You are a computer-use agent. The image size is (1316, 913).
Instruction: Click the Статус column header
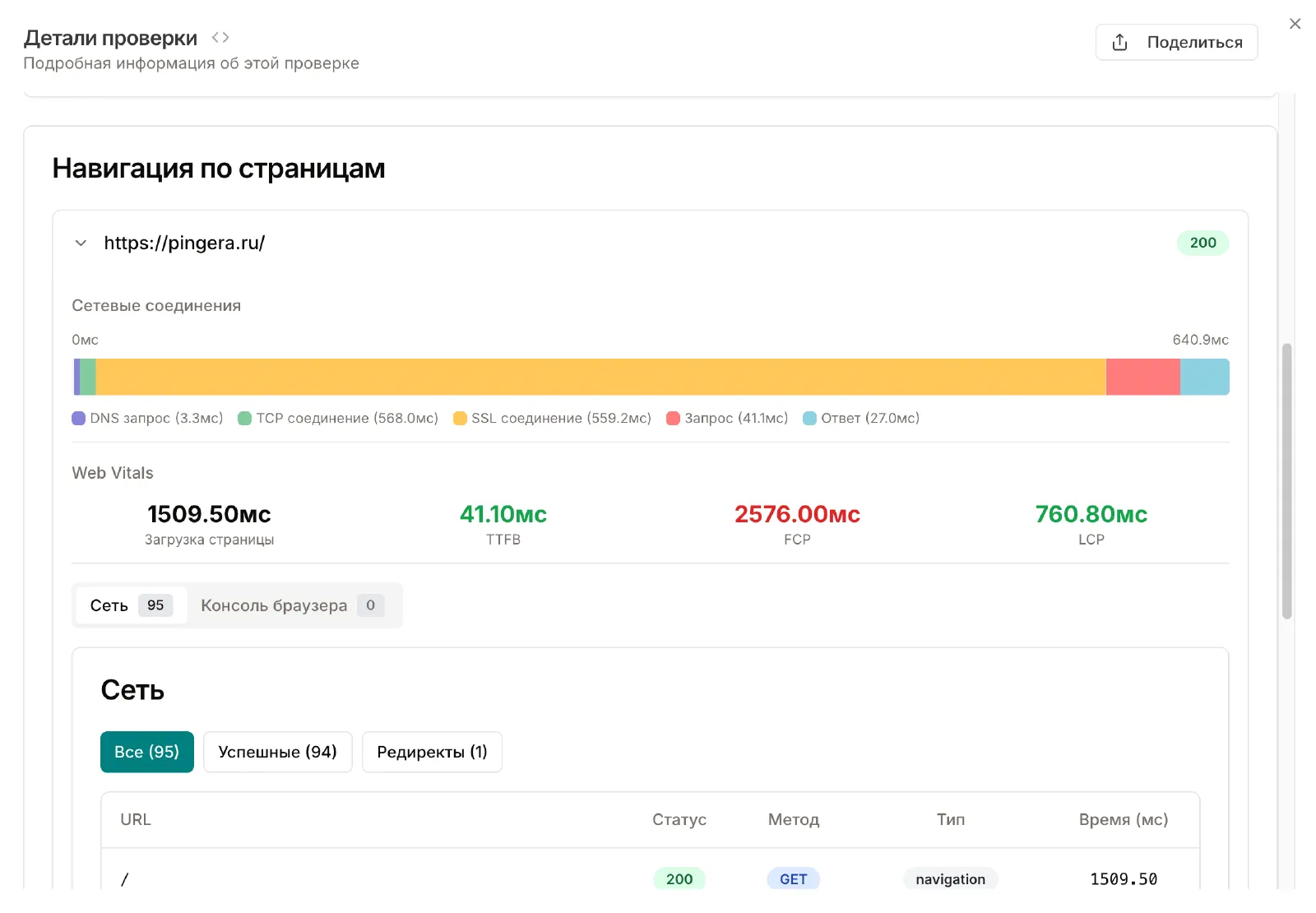pos(679,819)
